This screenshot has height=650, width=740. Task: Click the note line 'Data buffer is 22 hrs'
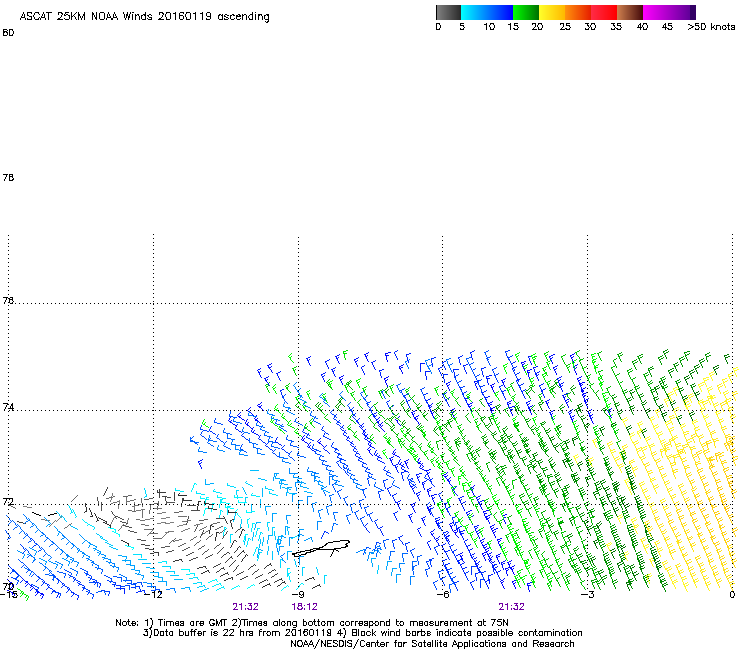pos(362,633)
